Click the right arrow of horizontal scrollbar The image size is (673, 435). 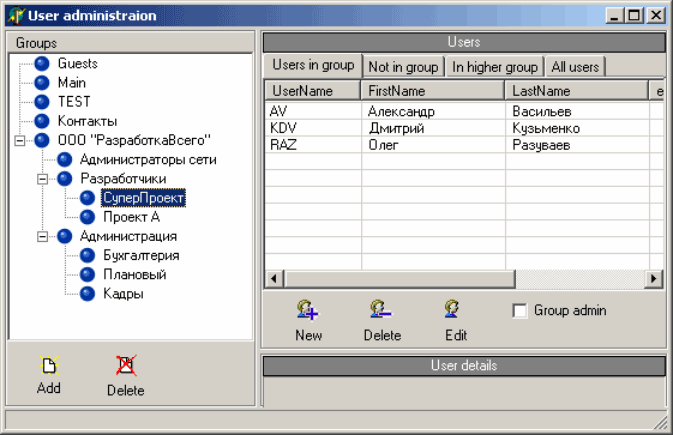pyautogui.click(x=654, y=279)
